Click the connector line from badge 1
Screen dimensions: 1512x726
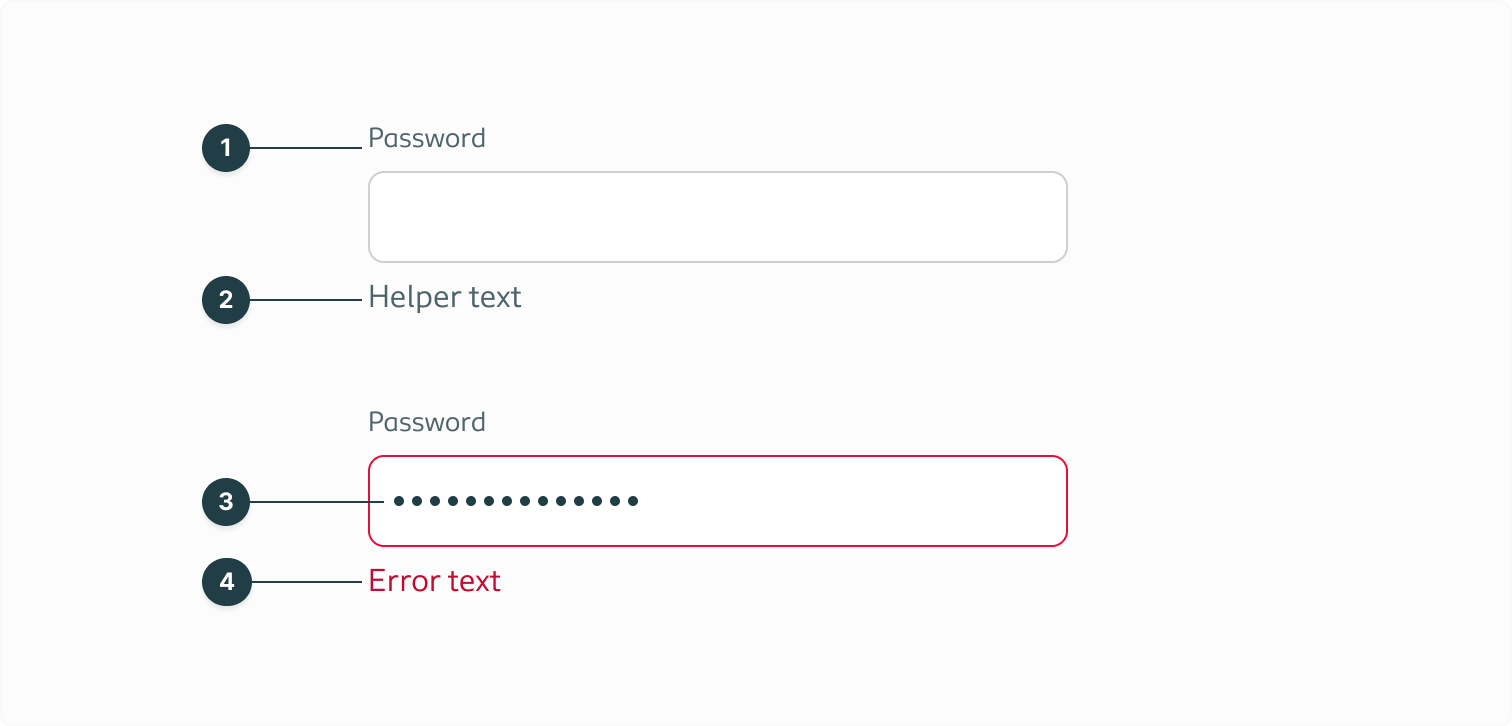[x=305, y=147]
